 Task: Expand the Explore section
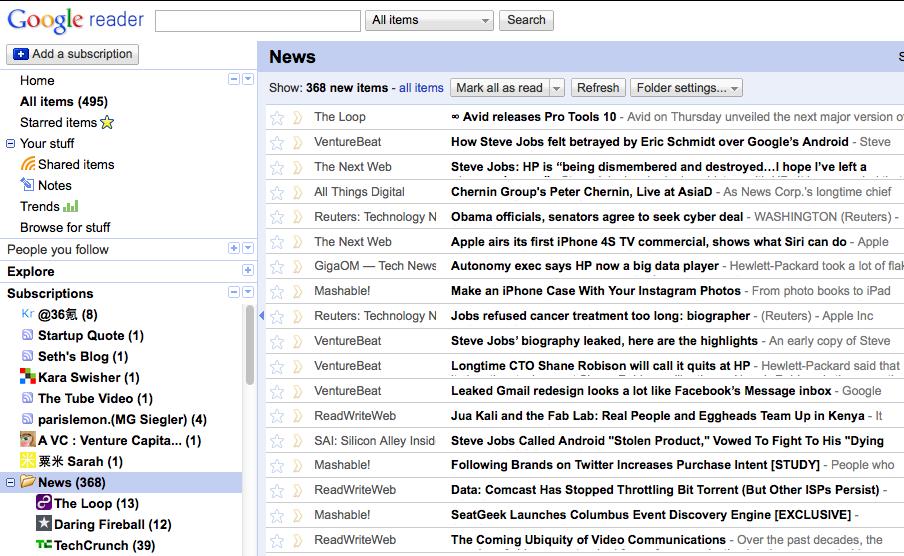coord(247,270)
